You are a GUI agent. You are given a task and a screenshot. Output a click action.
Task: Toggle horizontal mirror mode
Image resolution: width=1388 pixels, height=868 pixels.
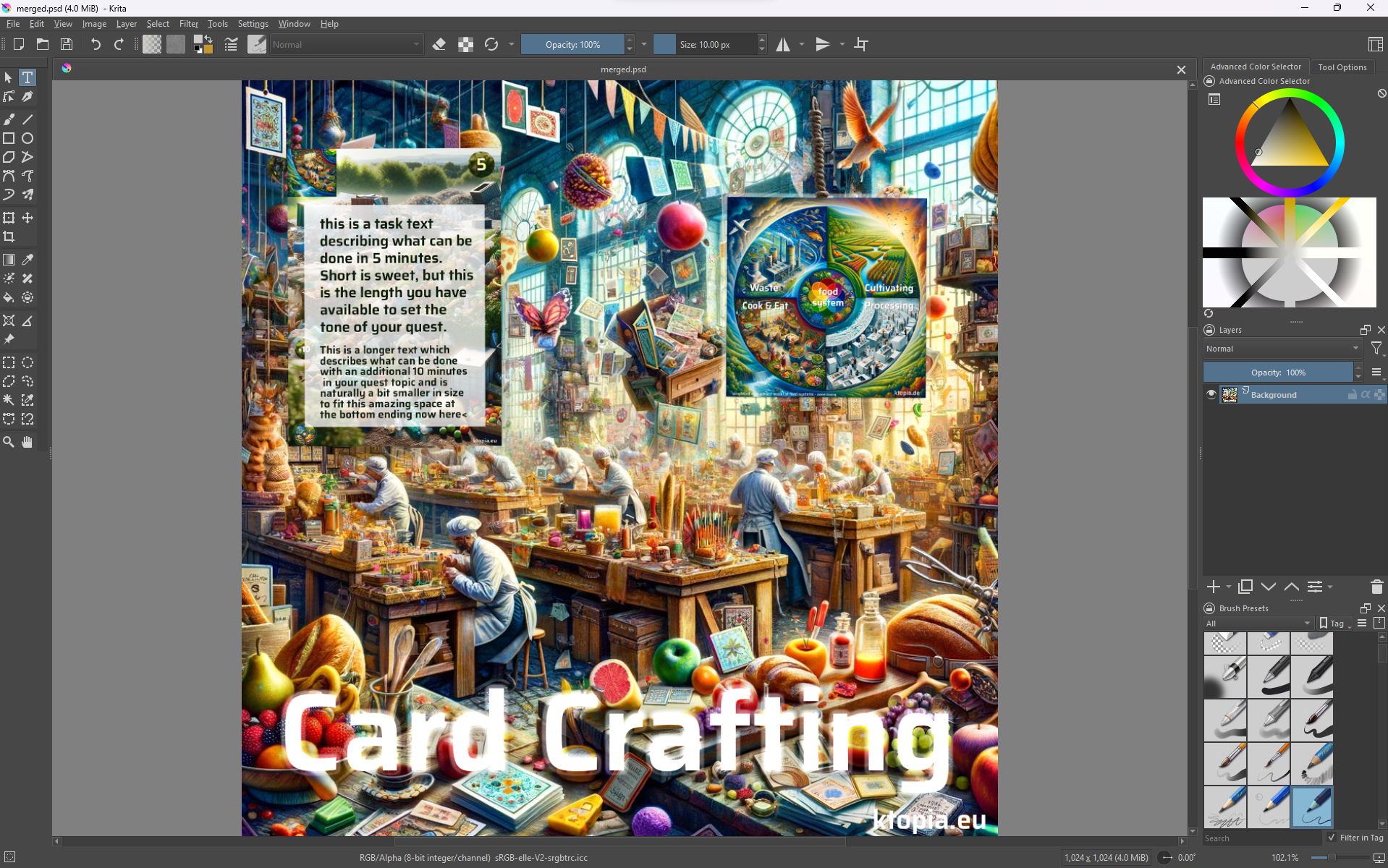783,44
